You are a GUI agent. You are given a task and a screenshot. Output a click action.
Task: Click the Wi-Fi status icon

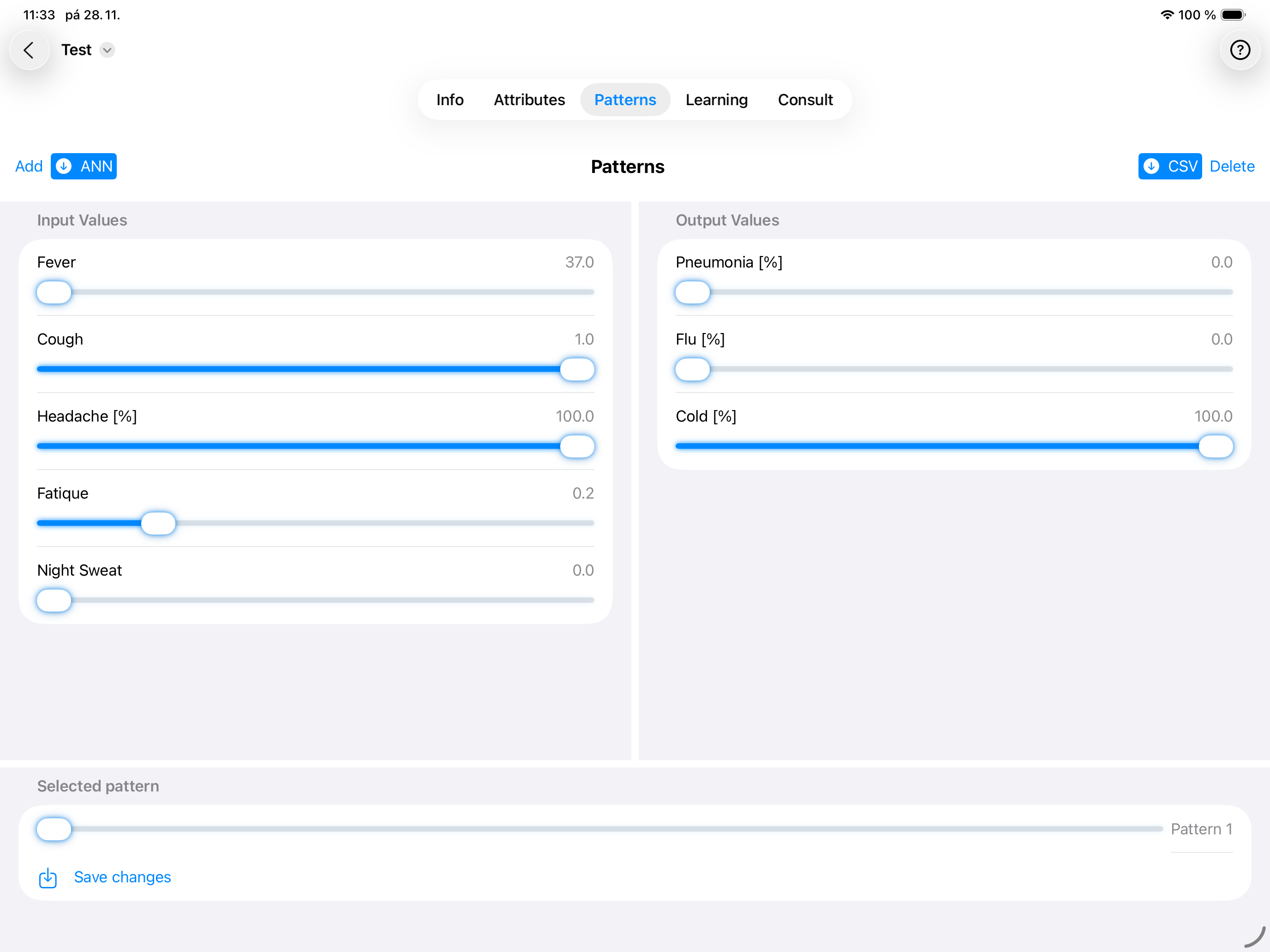click(x=1167, y=15)
